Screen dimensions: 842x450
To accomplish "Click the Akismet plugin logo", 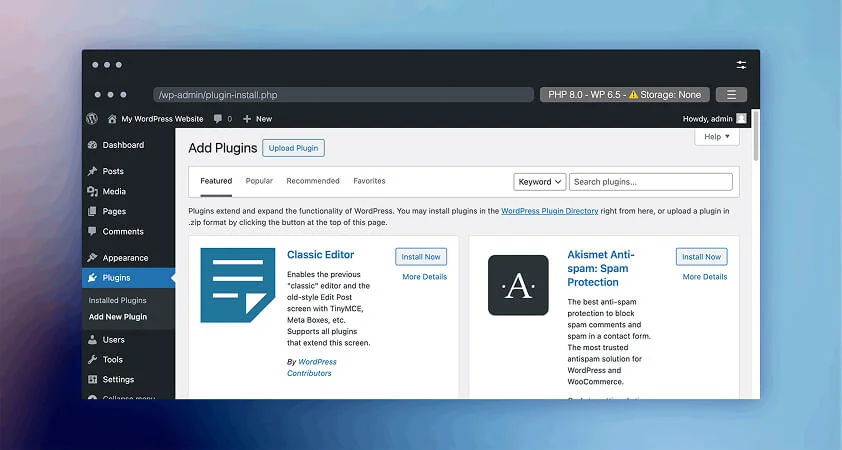I will (518, 285).
